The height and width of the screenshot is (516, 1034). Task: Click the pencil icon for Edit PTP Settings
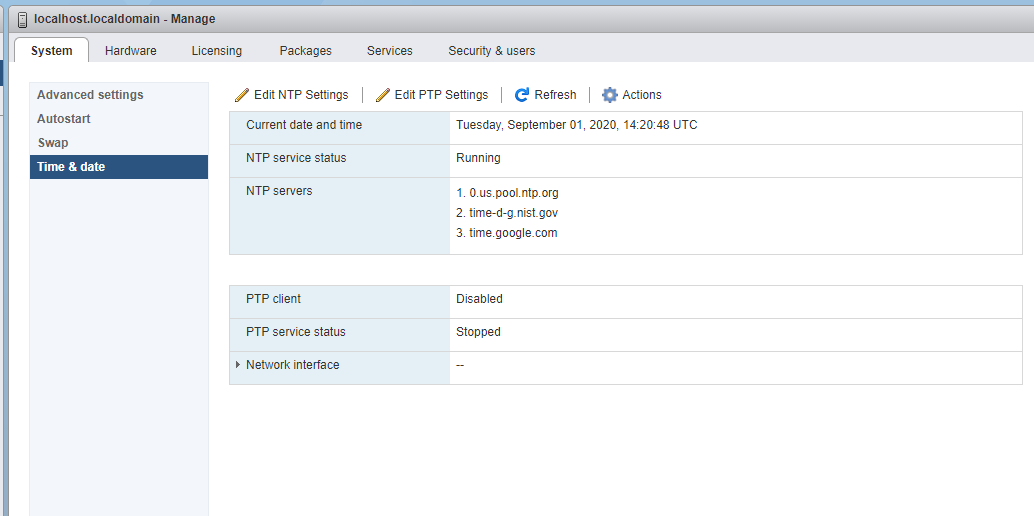tap(383, 95)
